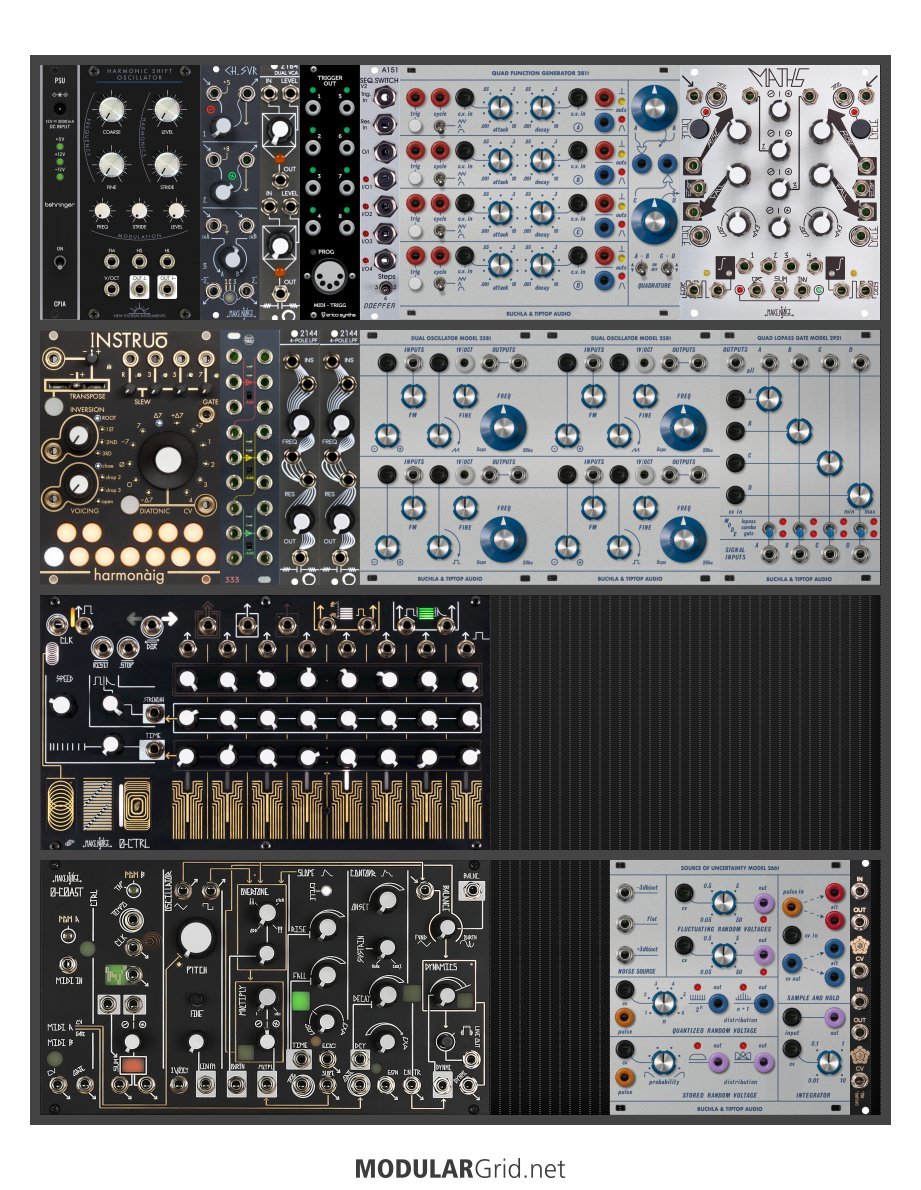Click the INVERSION knob on harmonàig
The image size is (921, 1190).
pyautogui.click(x=78, y=436)
